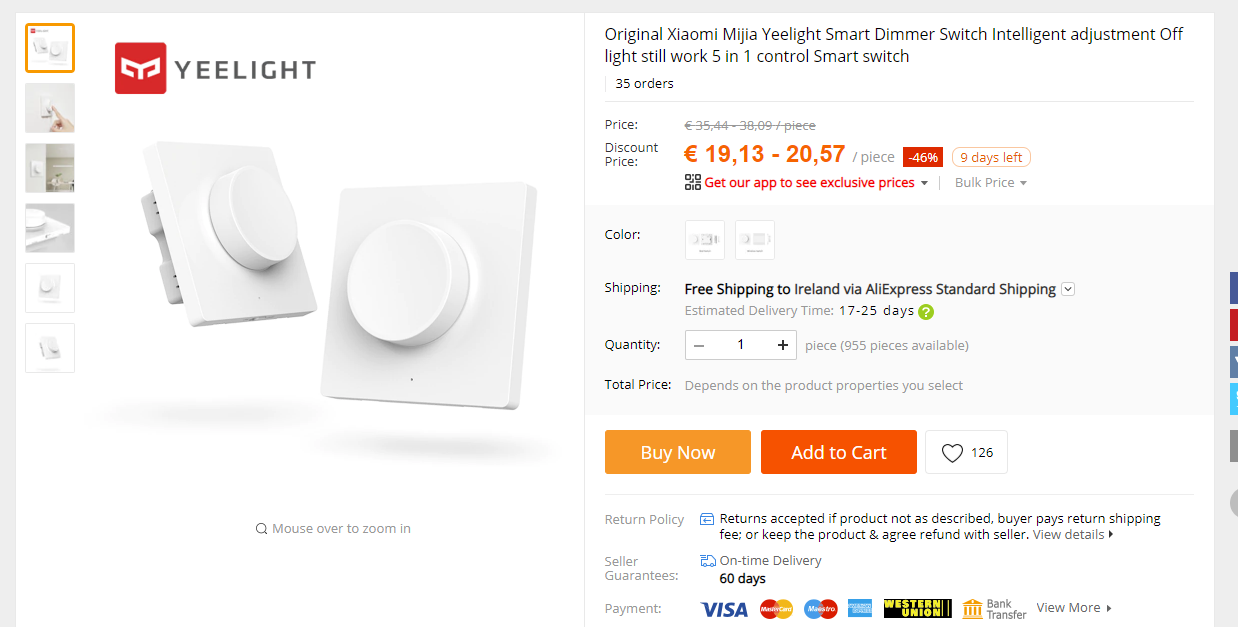Select the second product thumbnail image
This screenshot has width=1238, height=627.
click(x=50, y=108)
